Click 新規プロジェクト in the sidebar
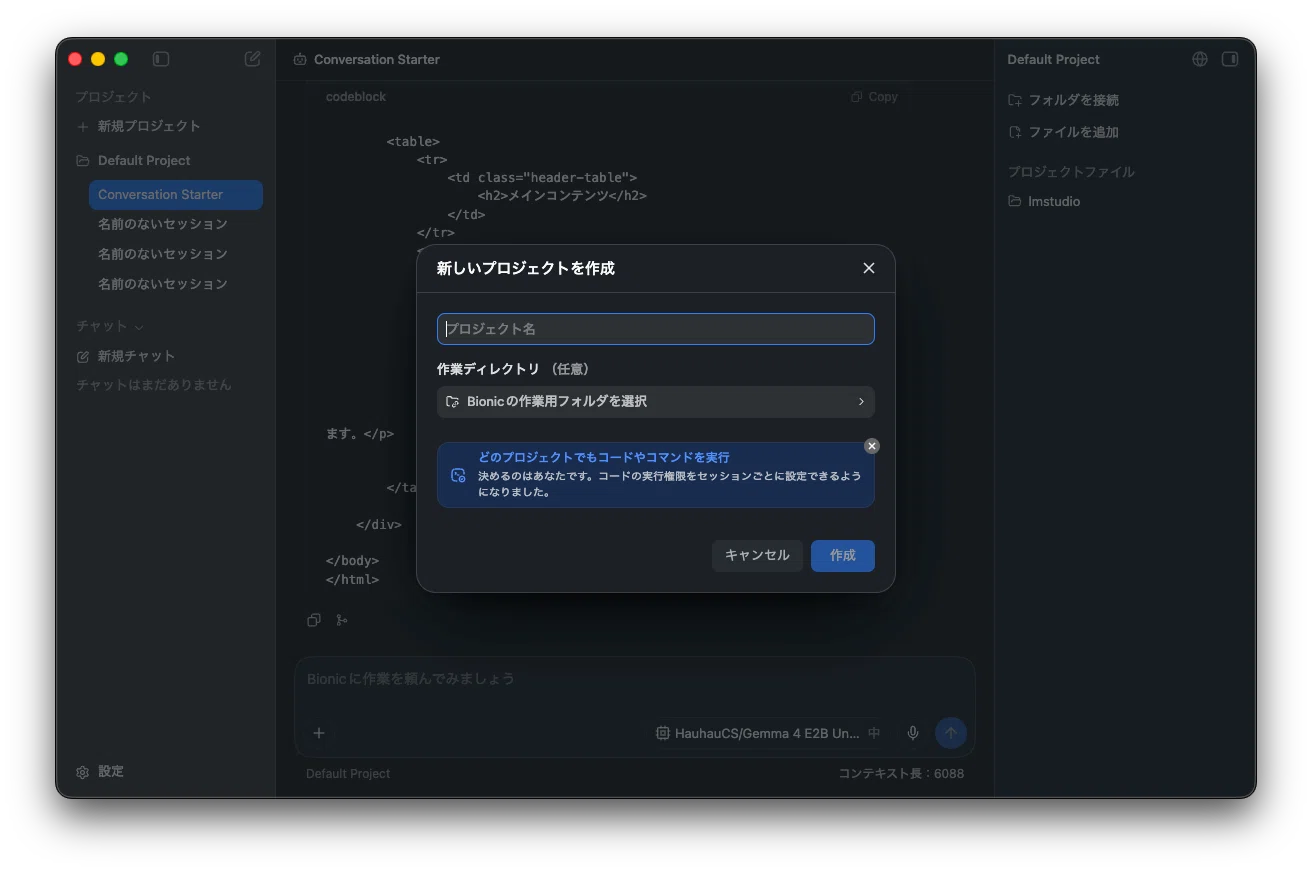1312x872 pixels. tap(139, 126)
